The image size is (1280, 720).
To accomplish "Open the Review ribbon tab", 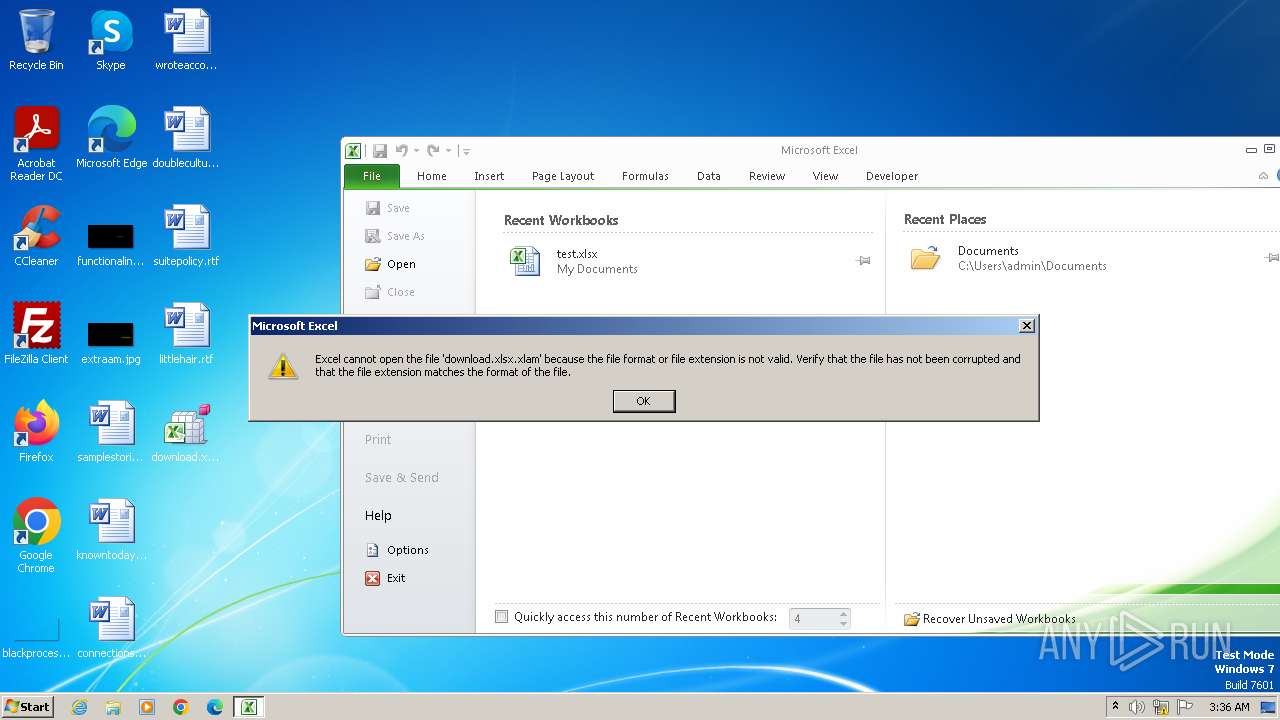I will coord(767,176).
